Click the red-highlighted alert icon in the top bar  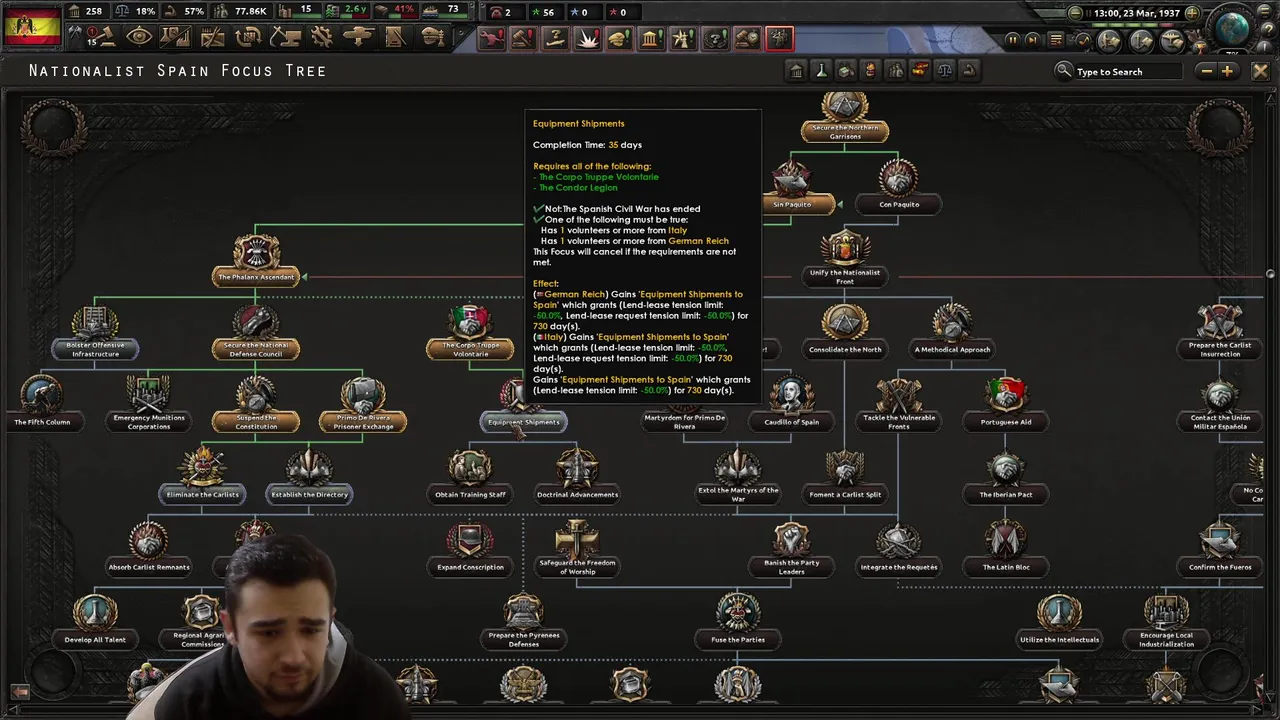click(779, 39)
